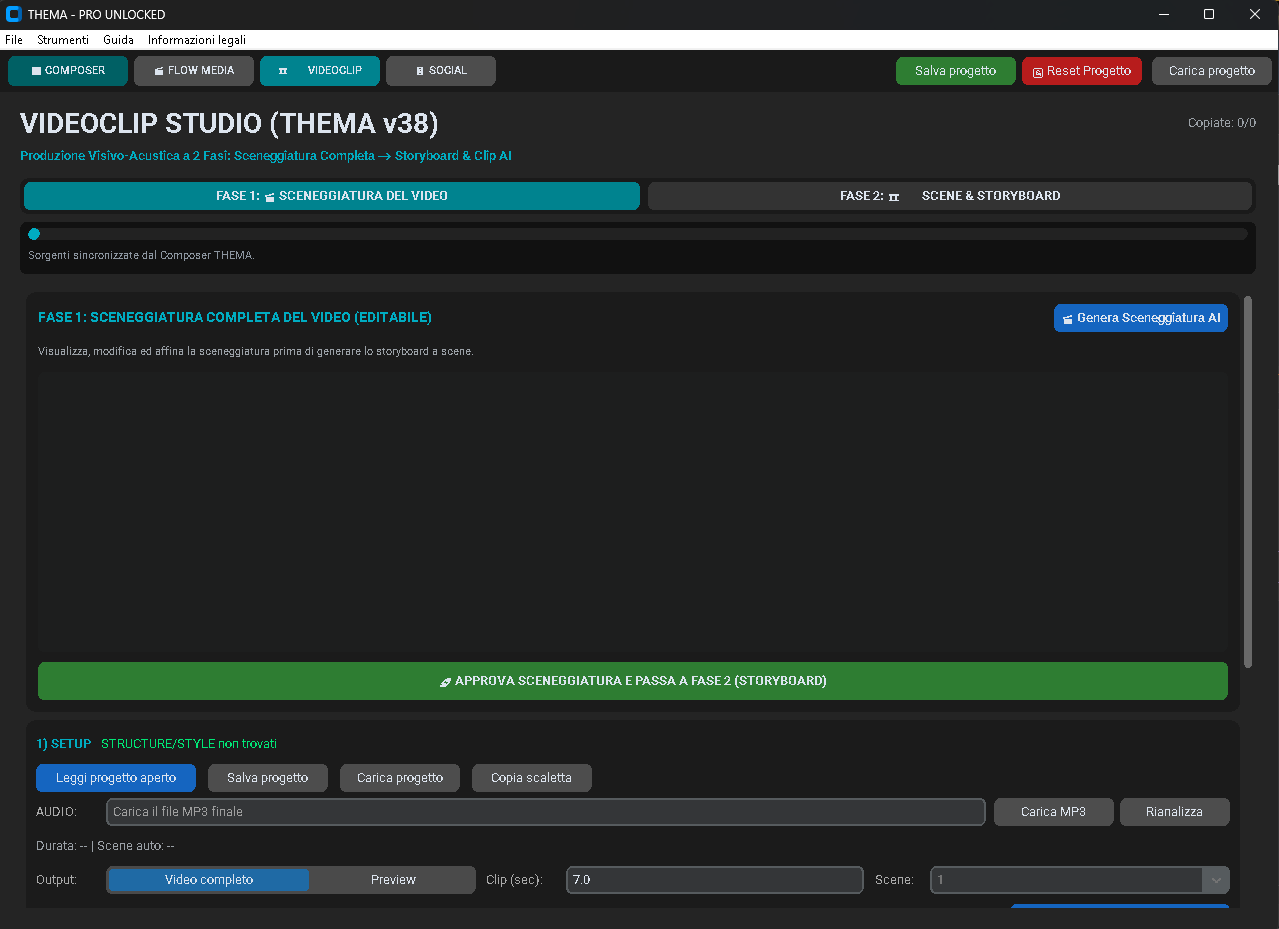Image resolution: width=1279 pixels, height=929 pixels.
Task: Click Carica progetto in the Setup section
Action: point(400,778)
